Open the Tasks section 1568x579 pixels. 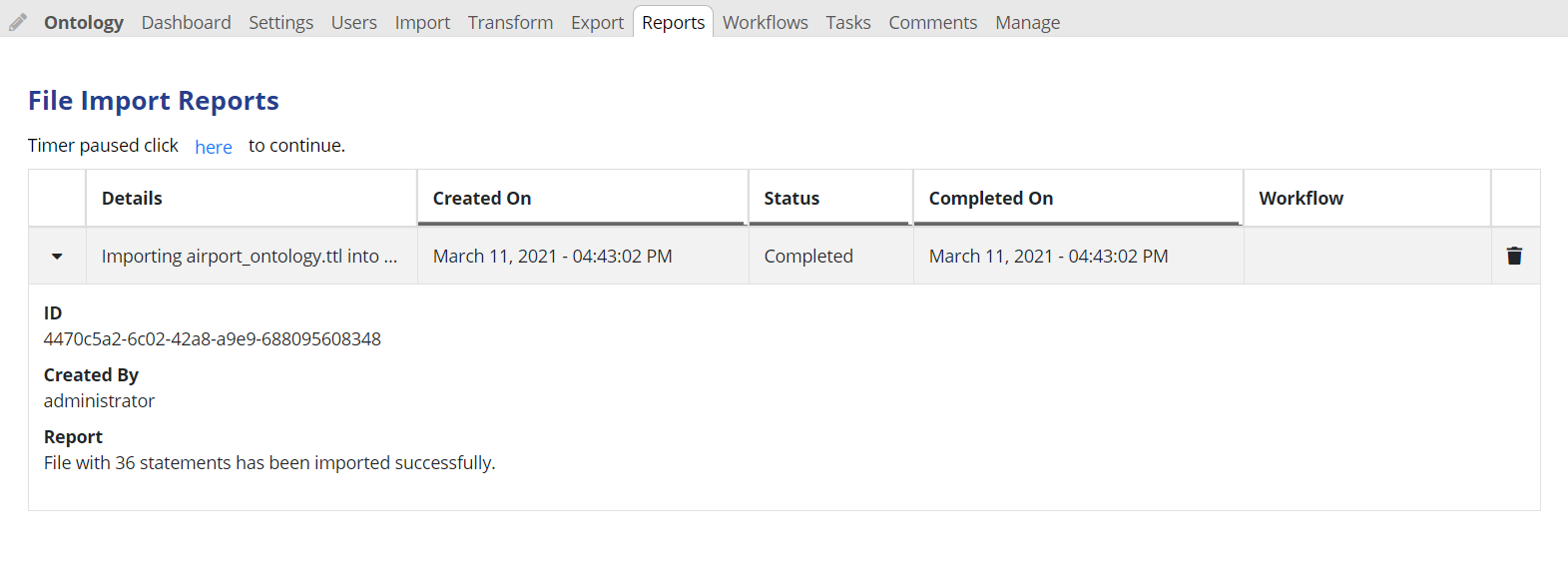(847, 21)
